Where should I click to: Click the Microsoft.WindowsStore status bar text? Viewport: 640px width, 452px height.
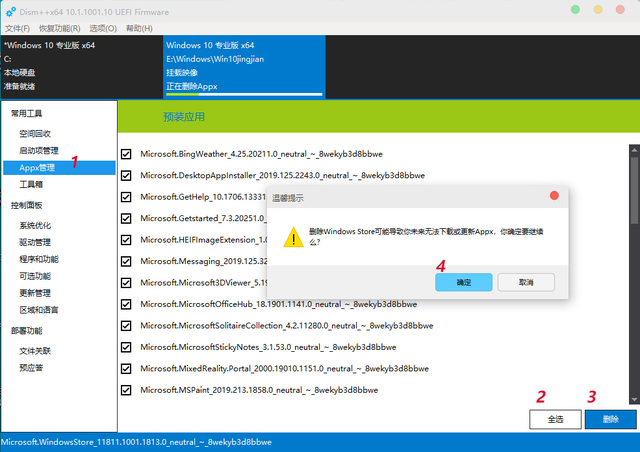point(136,442)
